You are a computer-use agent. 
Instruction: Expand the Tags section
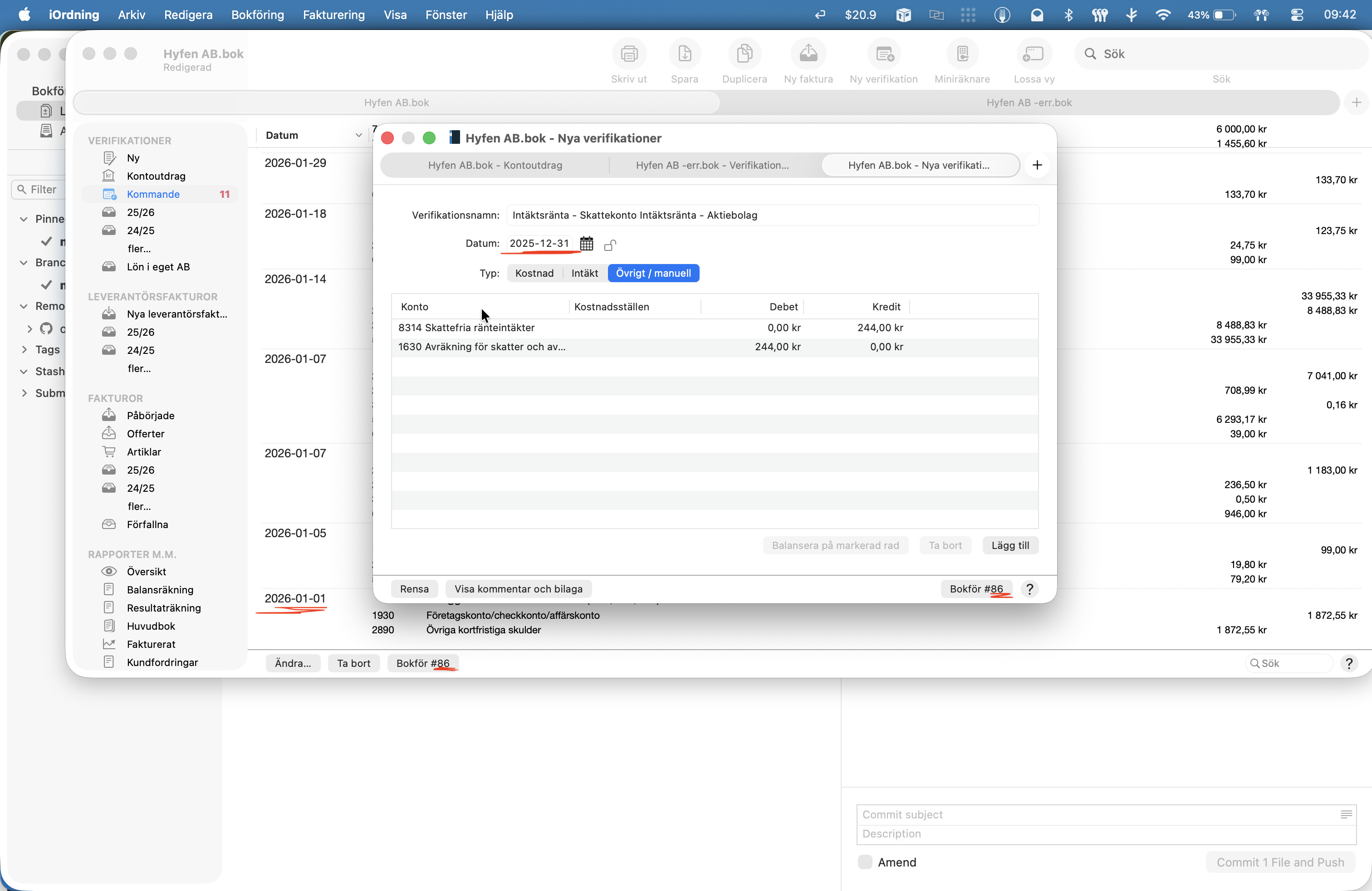(24, 349)
